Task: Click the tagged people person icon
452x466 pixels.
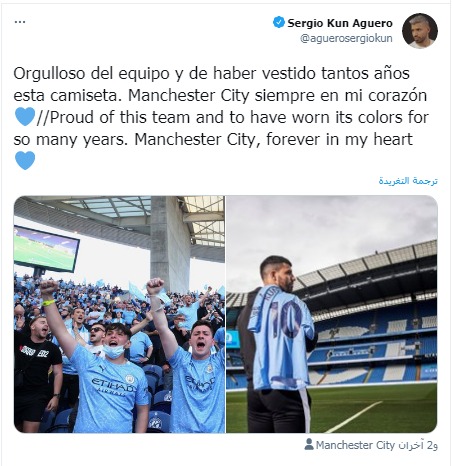Action: (x=309, y=444)
